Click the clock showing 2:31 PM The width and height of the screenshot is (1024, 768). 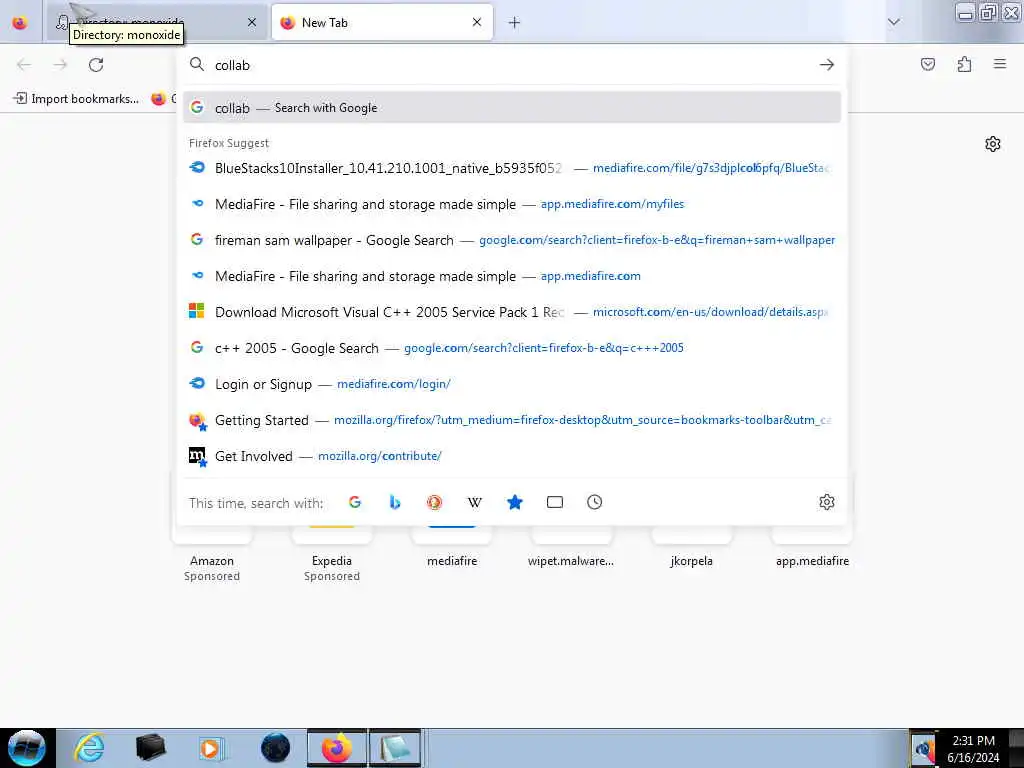[x=973, y=749]
